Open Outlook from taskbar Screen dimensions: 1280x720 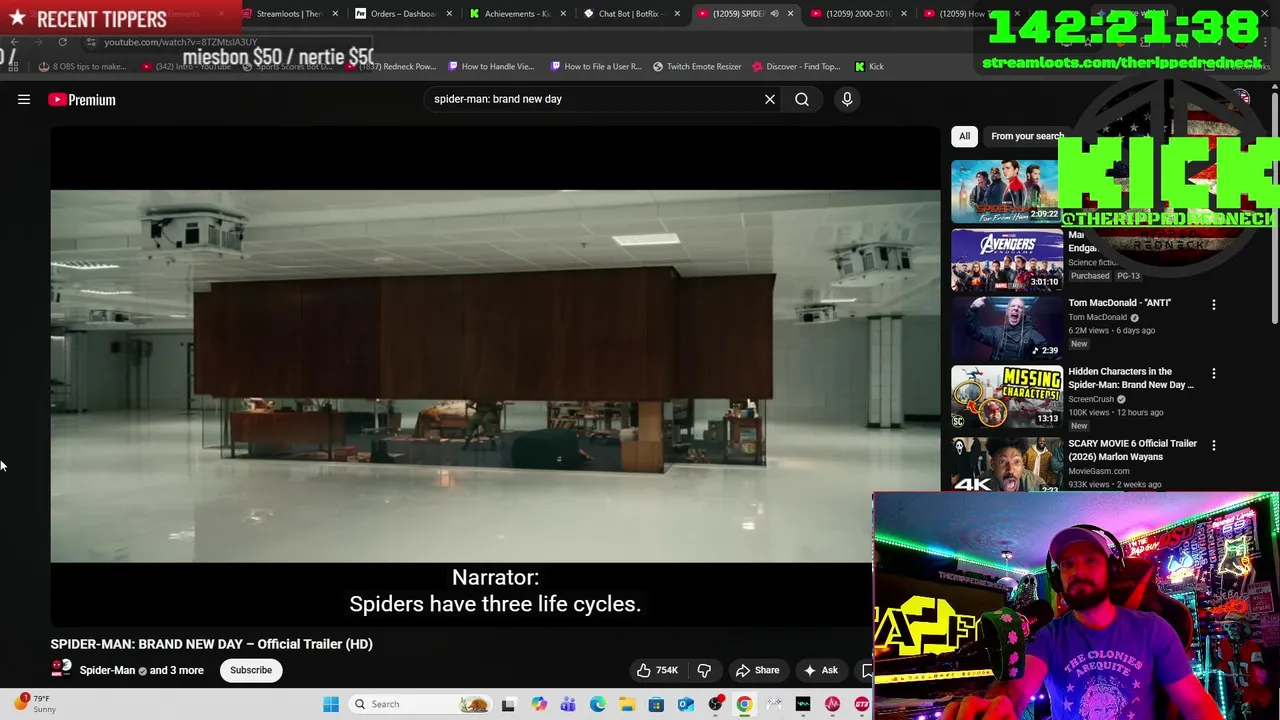pos(686,704)
